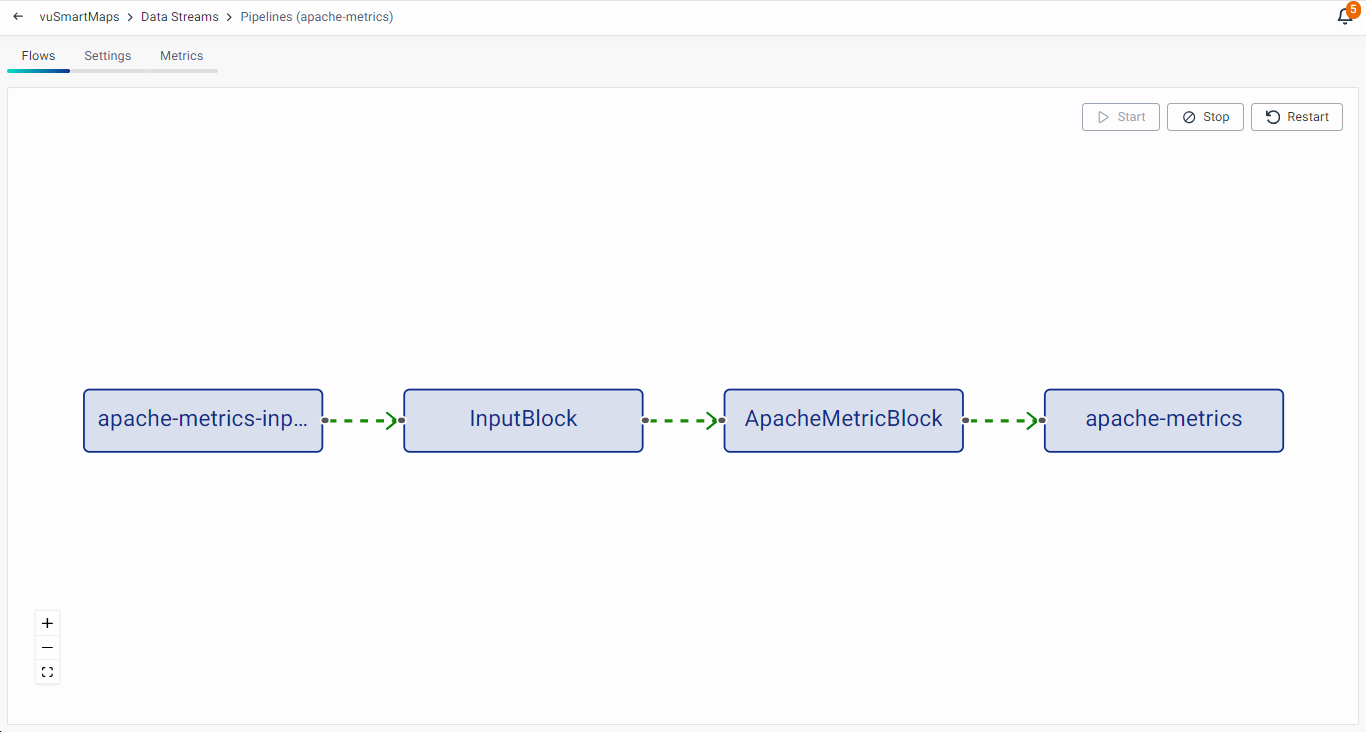
Task: Zoom out on the flow canvas
Action: tap(47, 648)
